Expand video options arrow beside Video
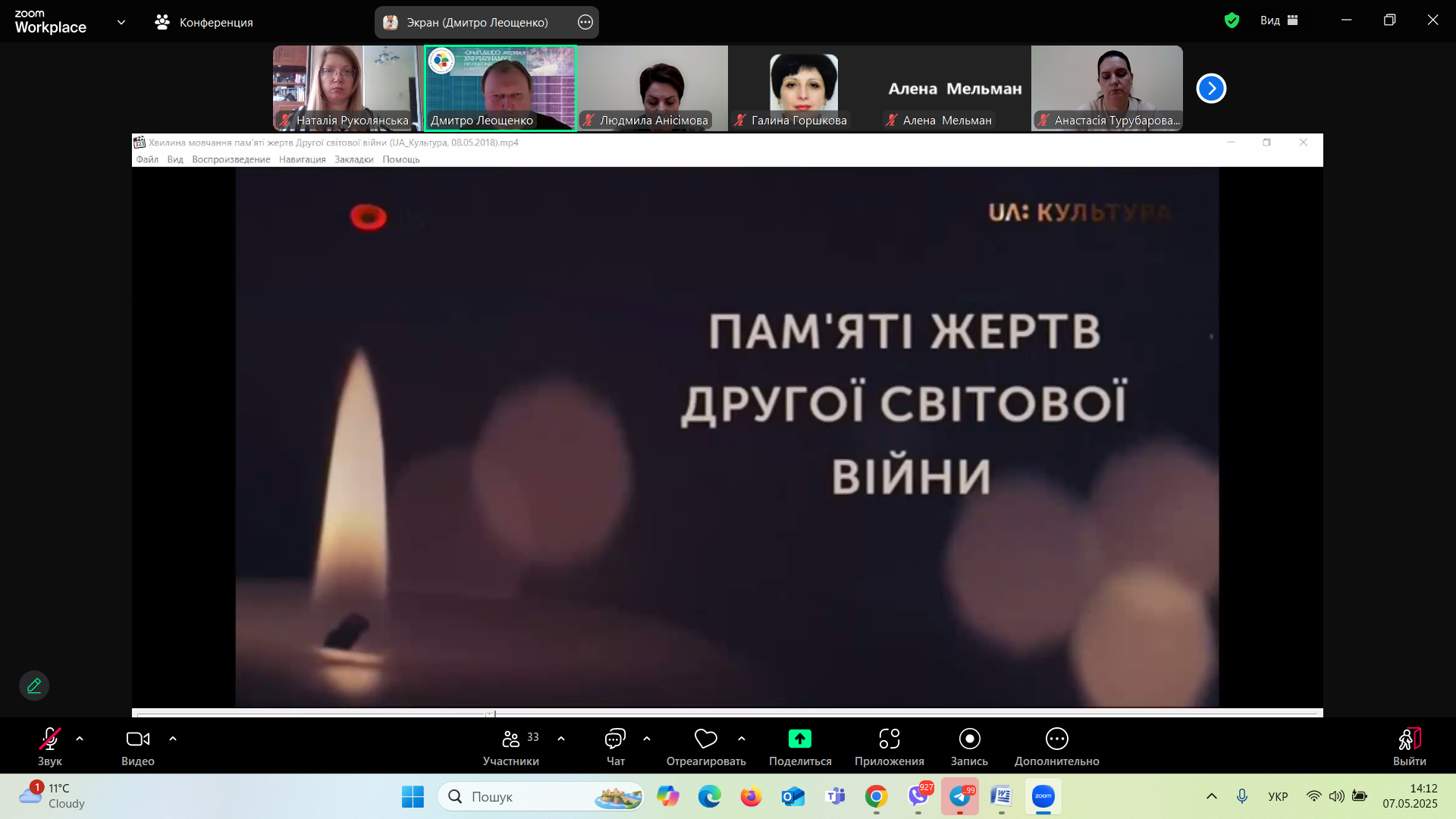The height and width of the screenshot is (819, 1456). tap(173, 739)
